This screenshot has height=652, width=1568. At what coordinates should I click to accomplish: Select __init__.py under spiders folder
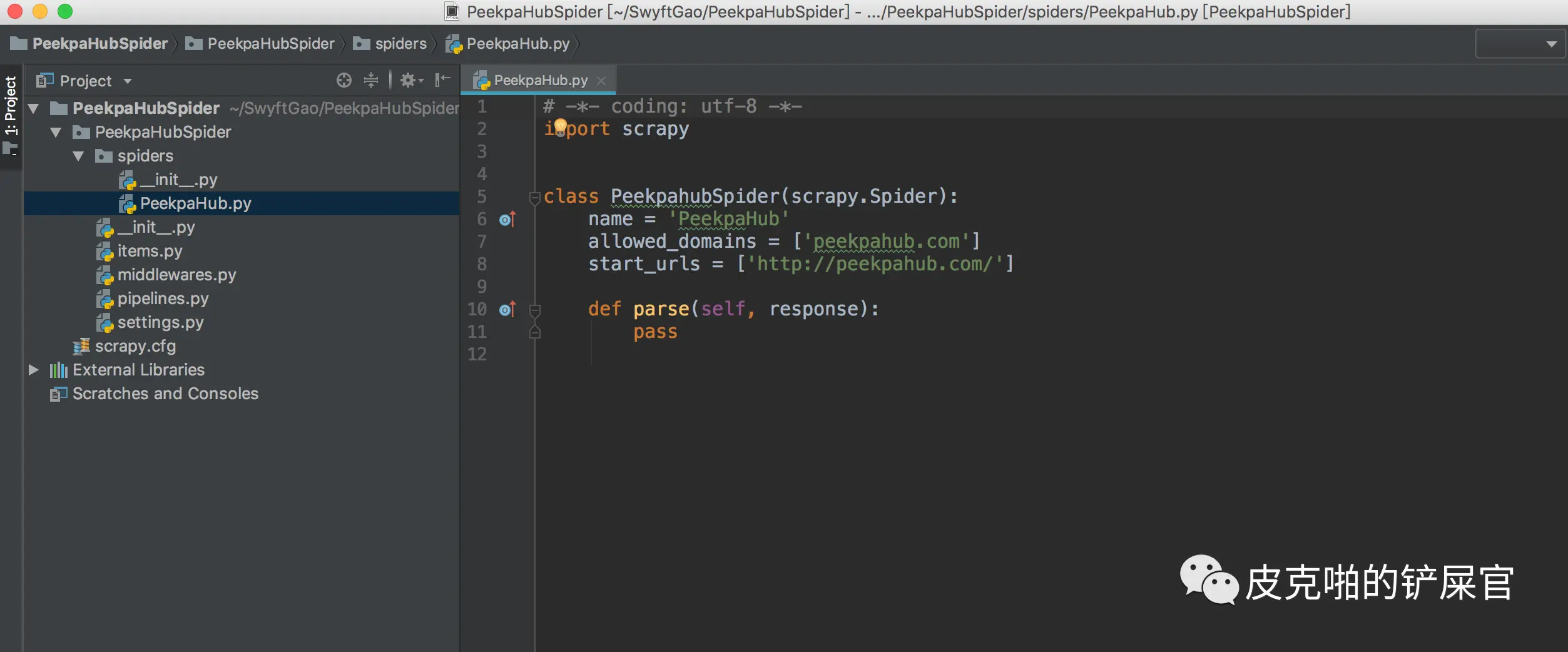coord(242,180)
